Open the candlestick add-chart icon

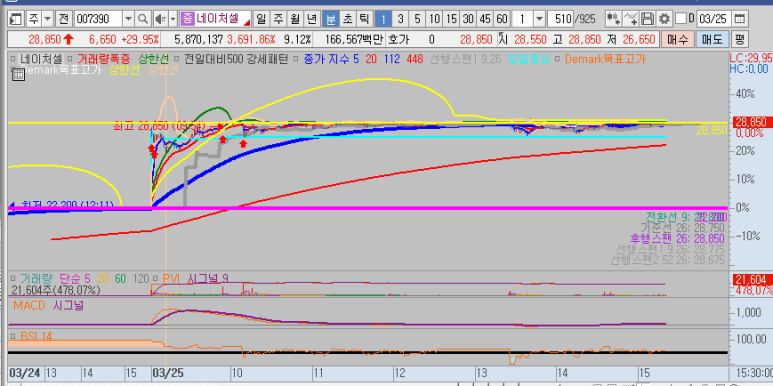613,19
